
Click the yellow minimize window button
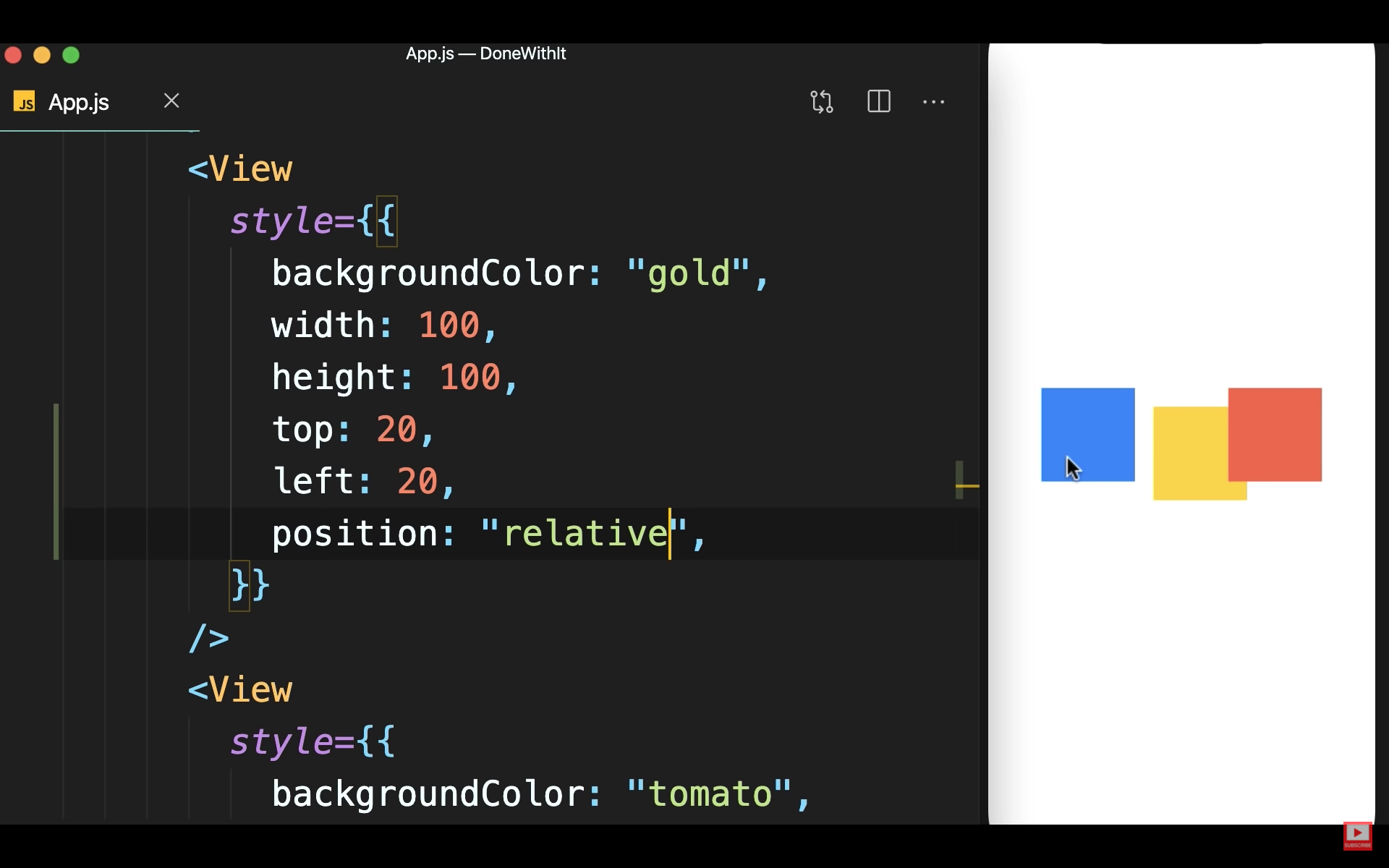(42, 55)
